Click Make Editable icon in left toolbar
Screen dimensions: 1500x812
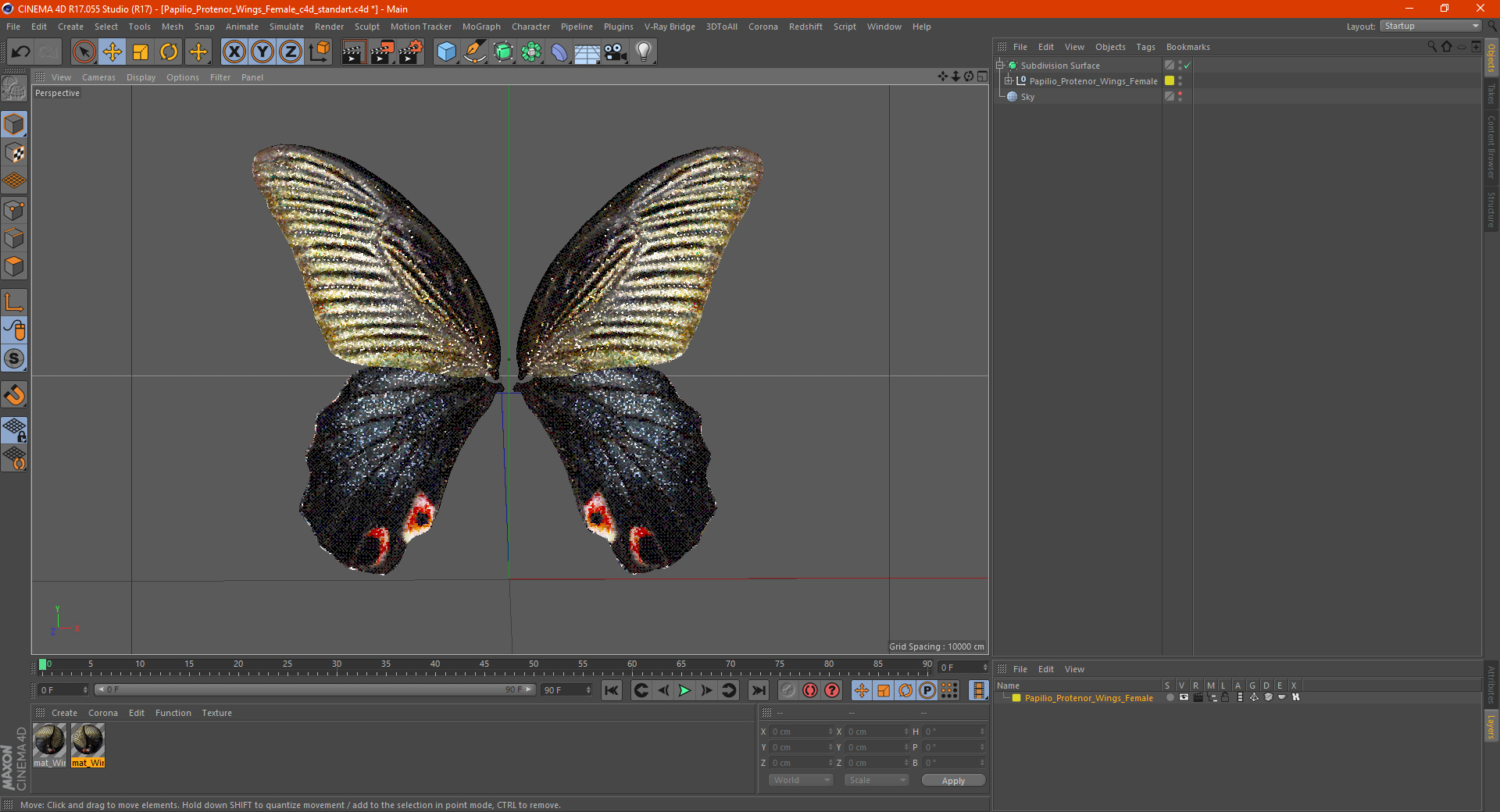[x=14, y=88]
